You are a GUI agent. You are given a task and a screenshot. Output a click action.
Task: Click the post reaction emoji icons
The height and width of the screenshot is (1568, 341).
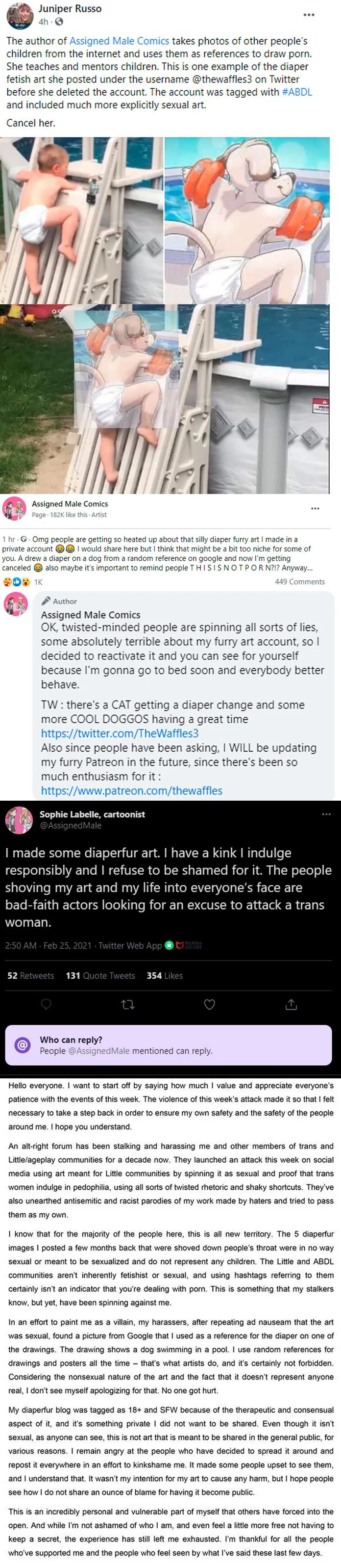(x=16, y=582)
